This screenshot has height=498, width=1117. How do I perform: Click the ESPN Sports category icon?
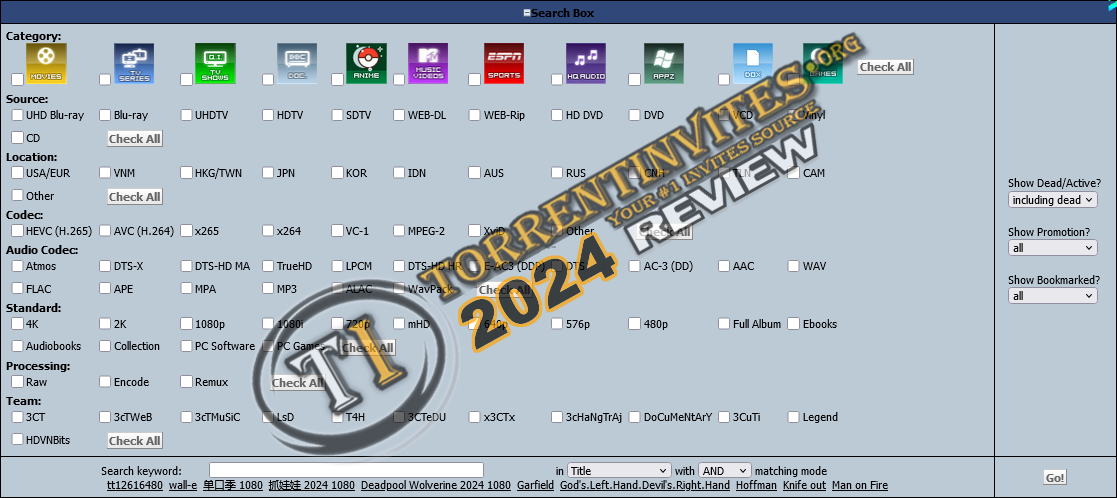[503, 64]
